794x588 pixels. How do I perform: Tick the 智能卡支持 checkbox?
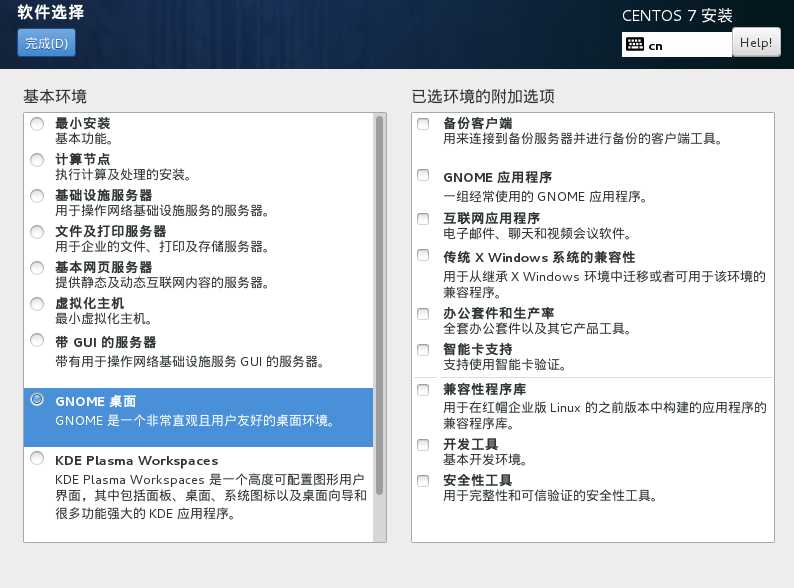click(423, 350)
